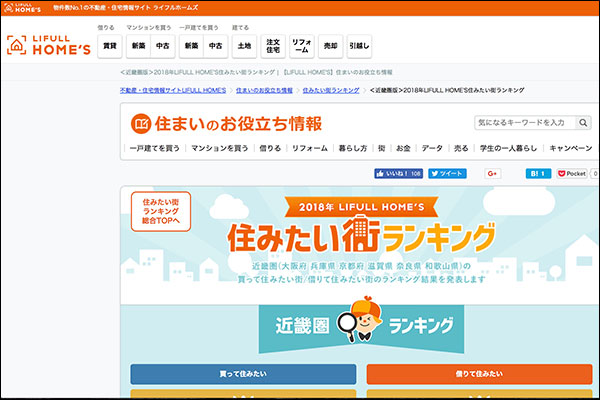This screenshot has height=400, width=600.
Task: Click the search magnifier icon
Action: [584, 123]
